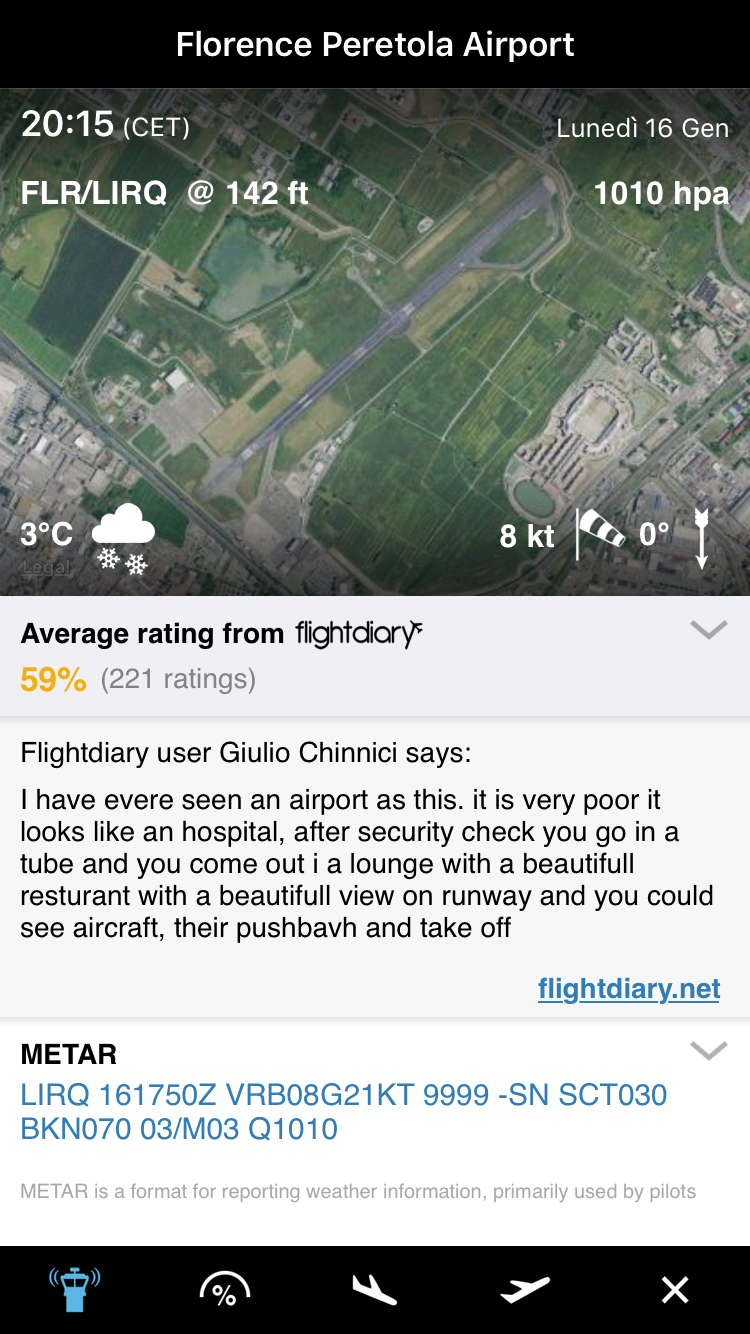Tap the snow cloud weather icon
750x1334 pixels.
(x=123, y=538)
